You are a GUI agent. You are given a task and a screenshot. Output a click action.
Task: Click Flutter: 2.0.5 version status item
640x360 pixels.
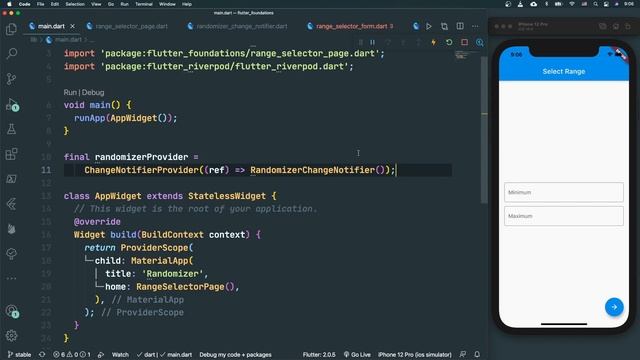319,355
